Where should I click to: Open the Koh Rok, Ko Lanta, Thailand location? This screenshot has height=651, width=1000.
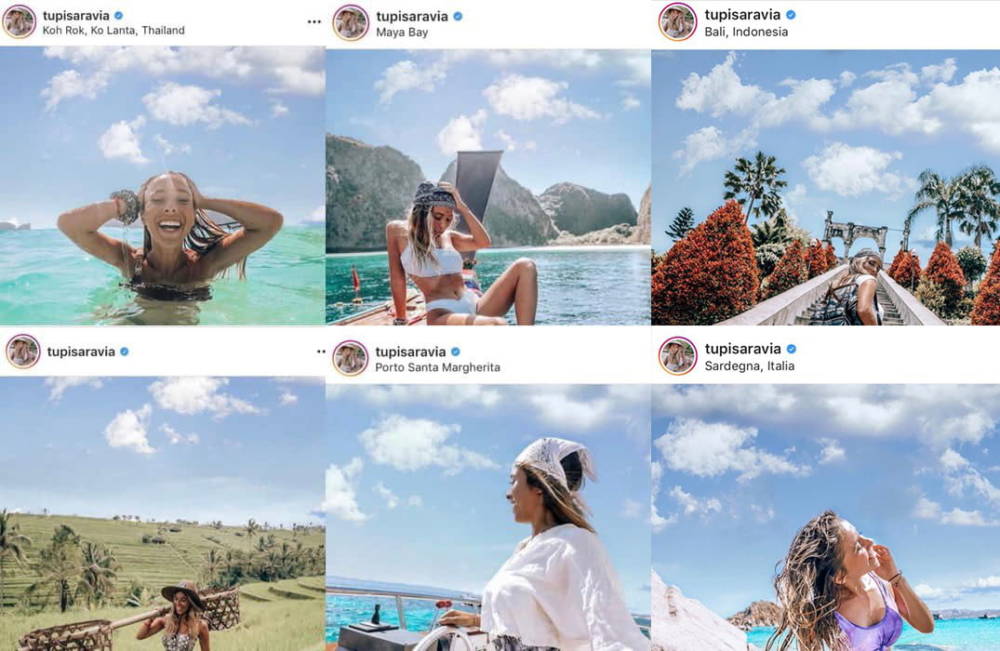tap(114, 30)
